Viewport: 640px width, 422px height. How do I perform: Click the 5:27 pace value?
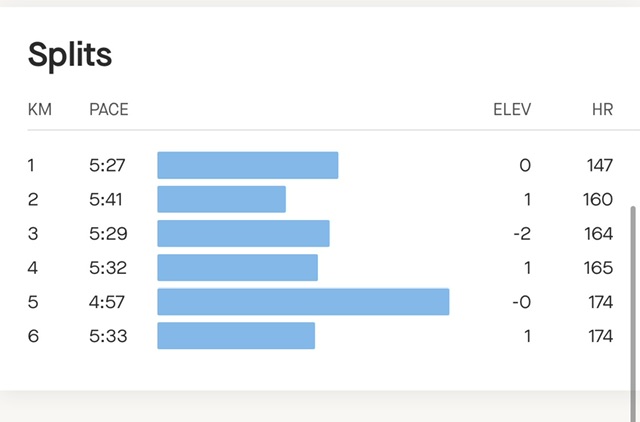(107, 165)
